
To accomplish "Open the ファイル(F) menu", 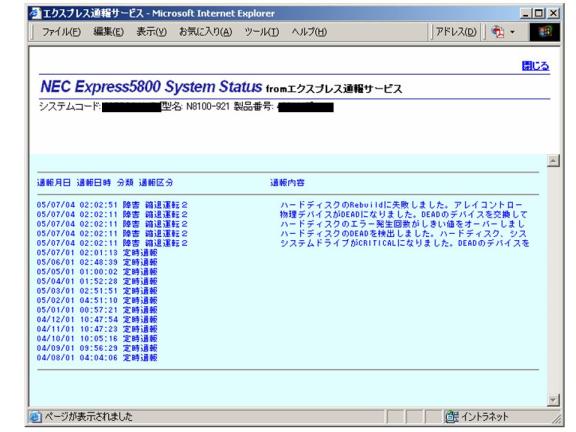I will pos(61,32).
